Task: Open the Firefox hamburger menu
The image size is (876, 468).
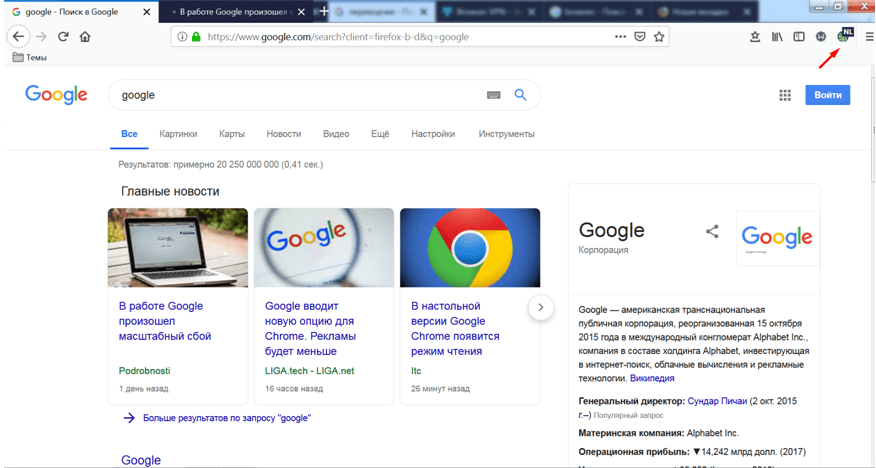Action: 868,37
